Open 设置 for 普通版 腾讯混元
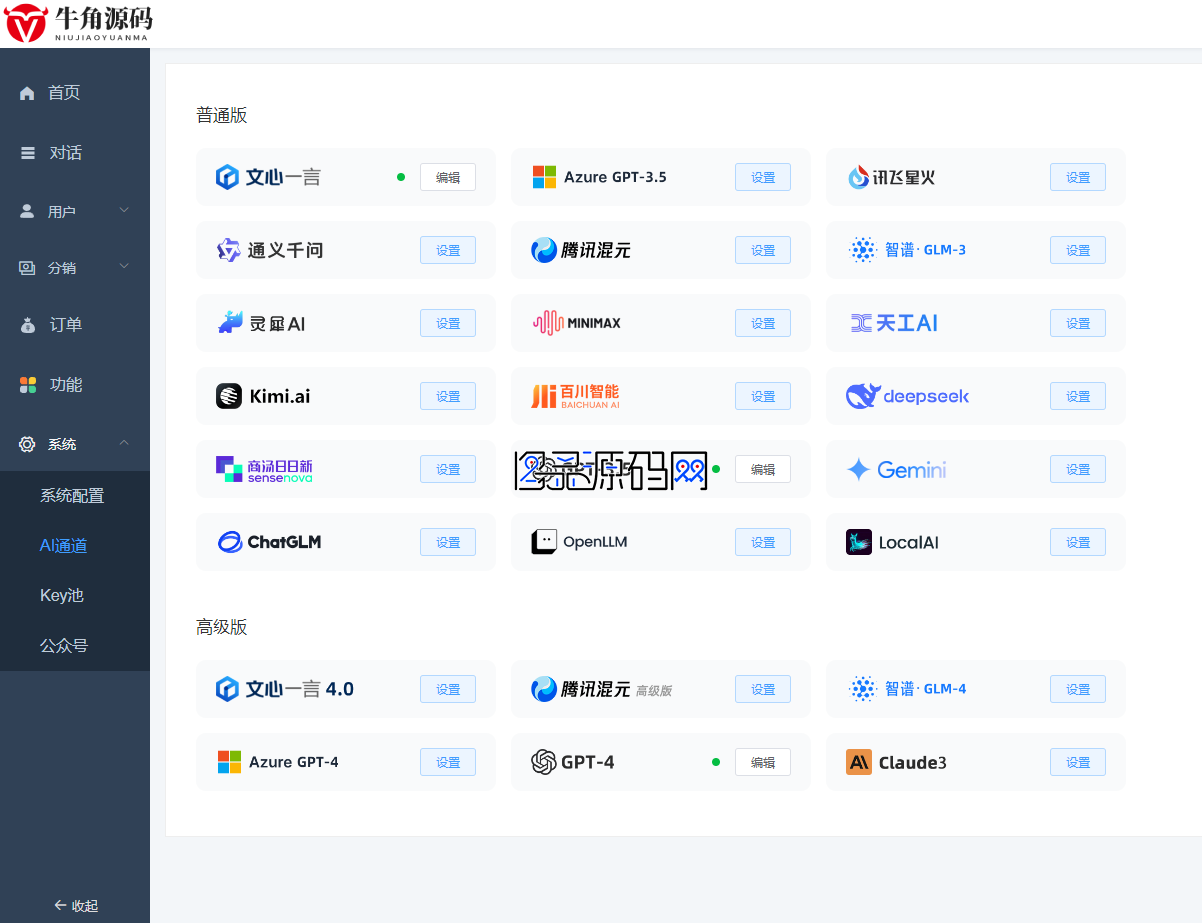Image resolution: width=1202 pixels, height=923 pixels. (x=763, y=250)
